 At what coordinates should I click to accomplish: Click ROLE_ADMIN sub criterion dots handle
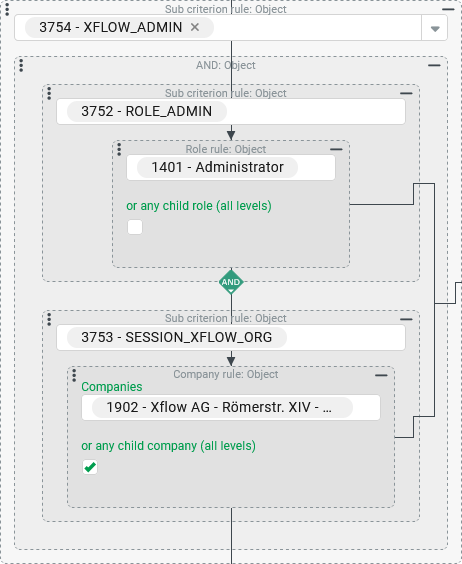[x=49, y=94]
